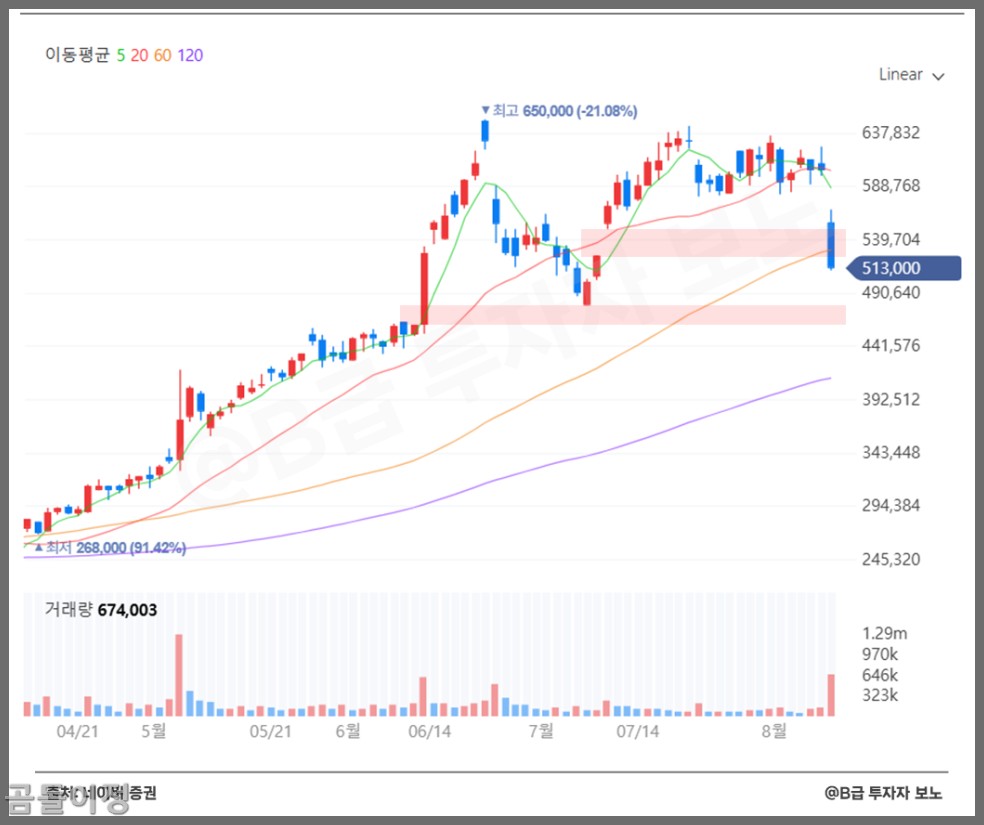Click the 588,768 price axis label

click(x=890, y=186)
